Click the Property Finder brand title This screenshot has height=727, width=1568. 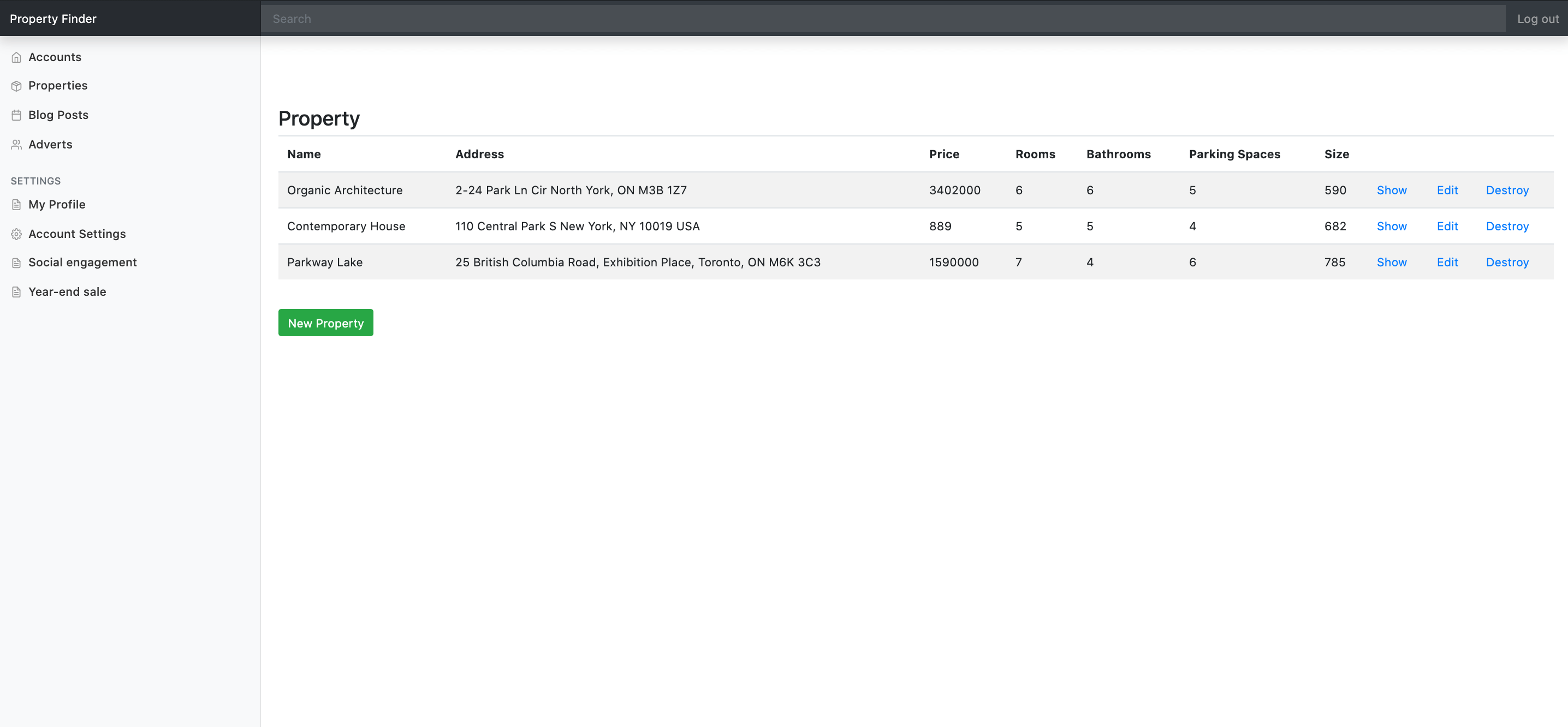[x=54, y=19]
